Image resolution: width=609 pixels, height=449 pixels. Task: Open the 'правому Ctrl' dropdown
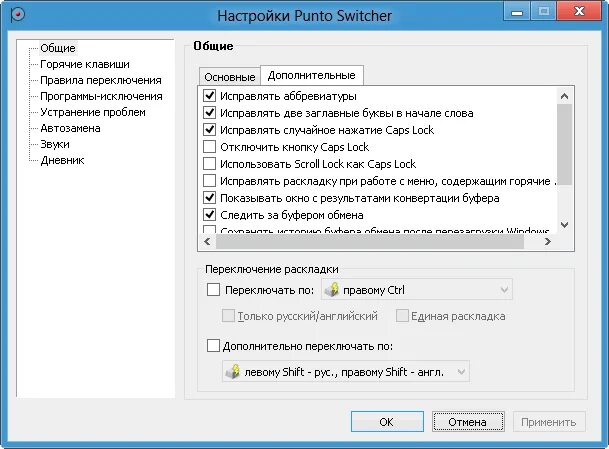(x=416, y=290)
